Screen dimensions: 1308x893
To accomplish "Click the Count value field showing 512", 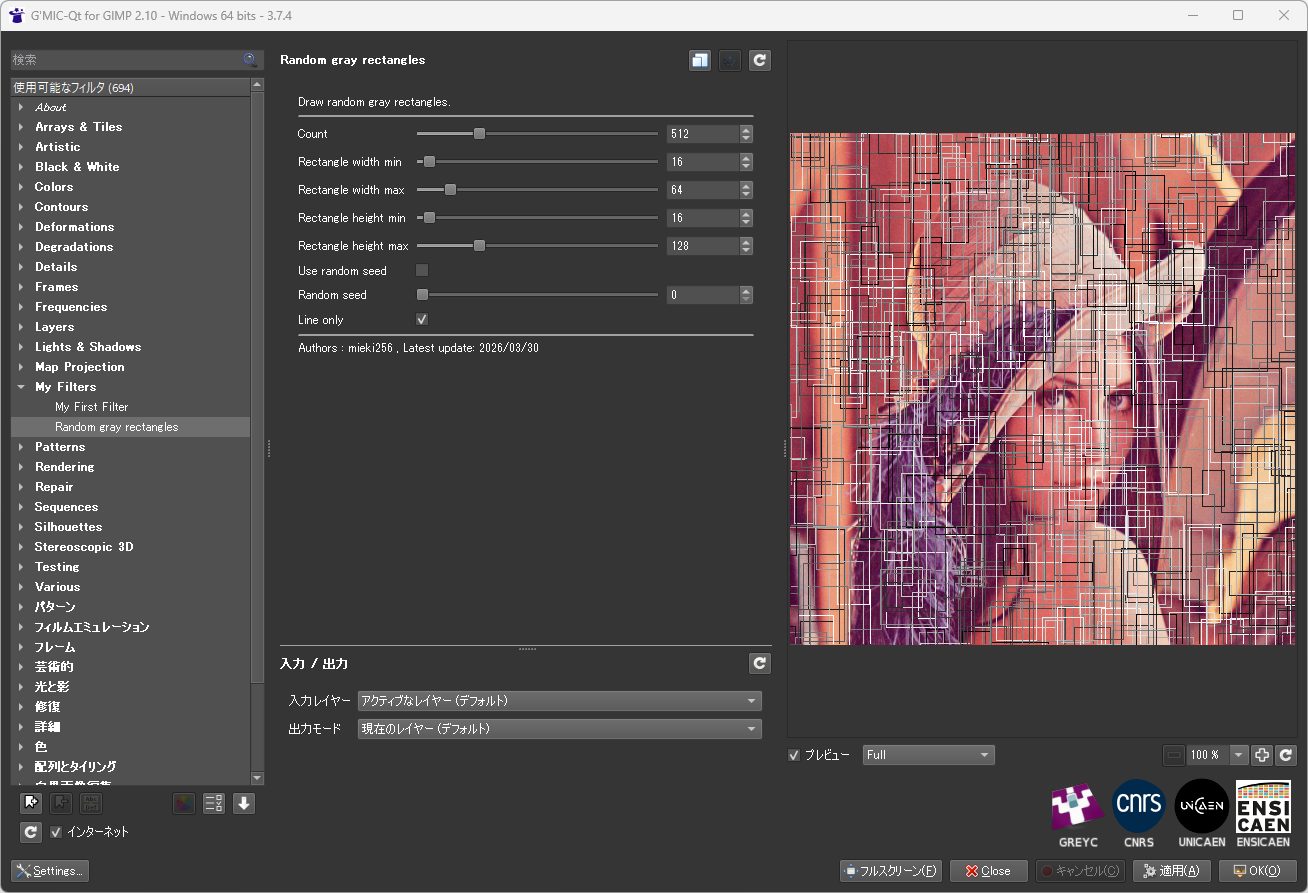I will point(703,133).
